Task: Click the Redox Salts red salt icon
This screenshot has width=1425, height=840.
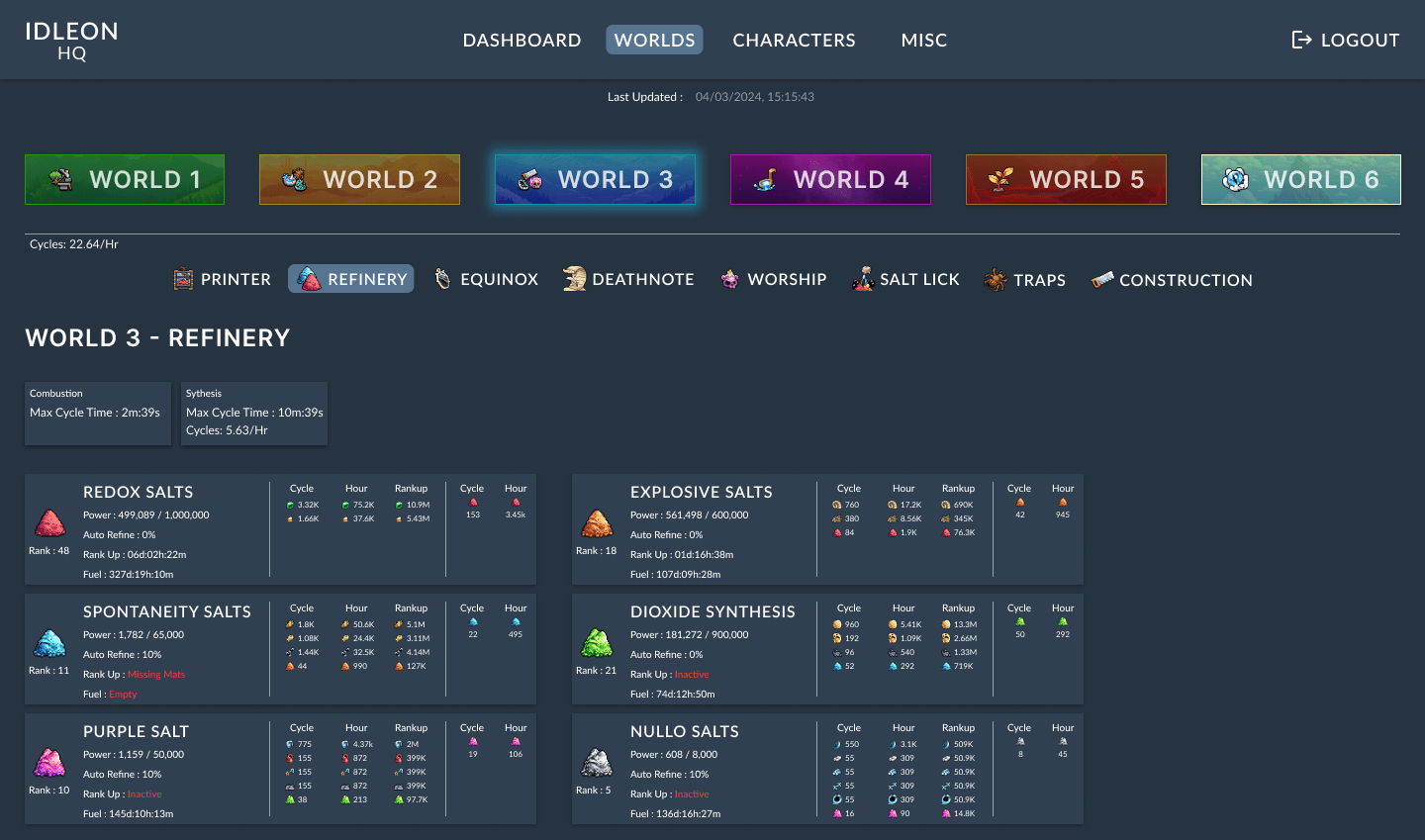Action: 50,522
